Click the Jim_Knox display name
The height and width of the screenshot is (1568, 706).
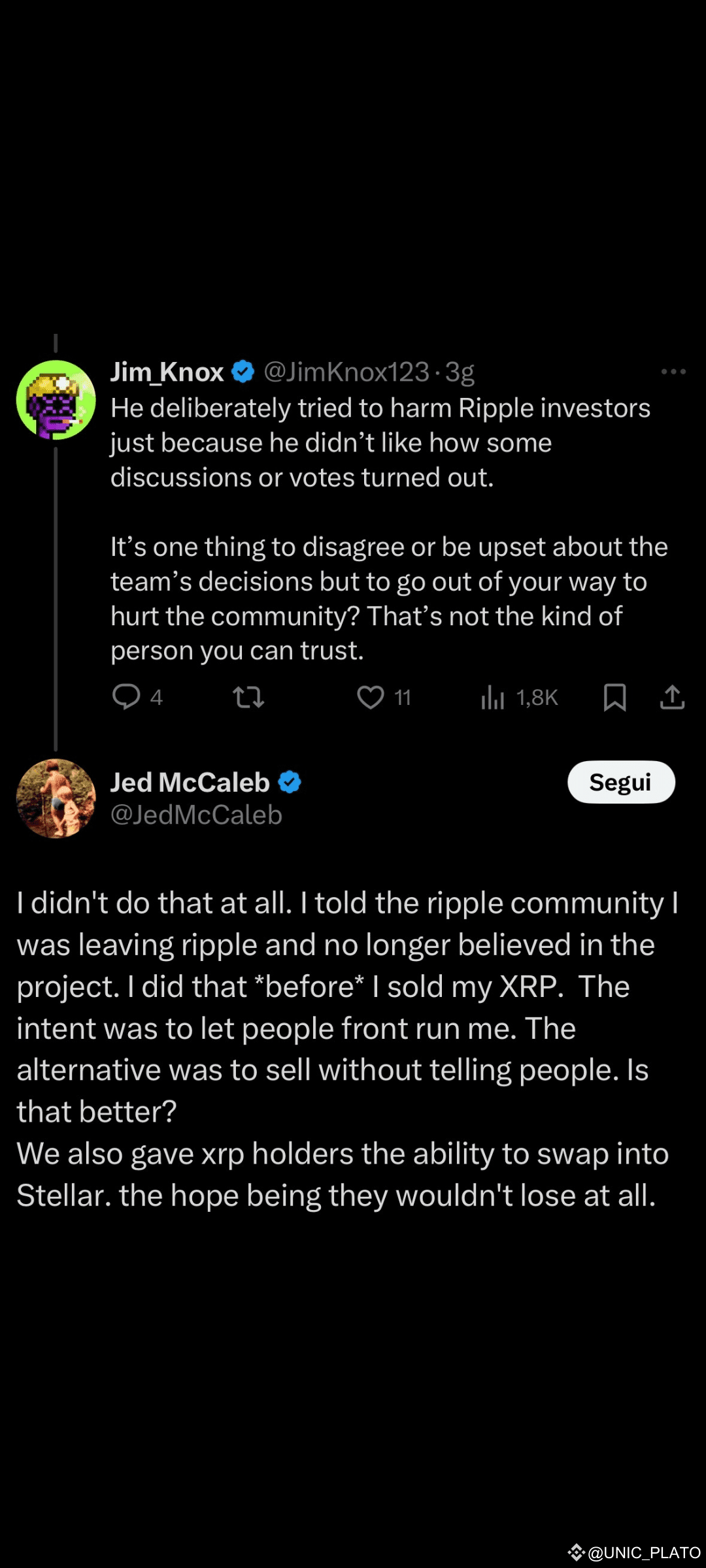coord(167,372)
